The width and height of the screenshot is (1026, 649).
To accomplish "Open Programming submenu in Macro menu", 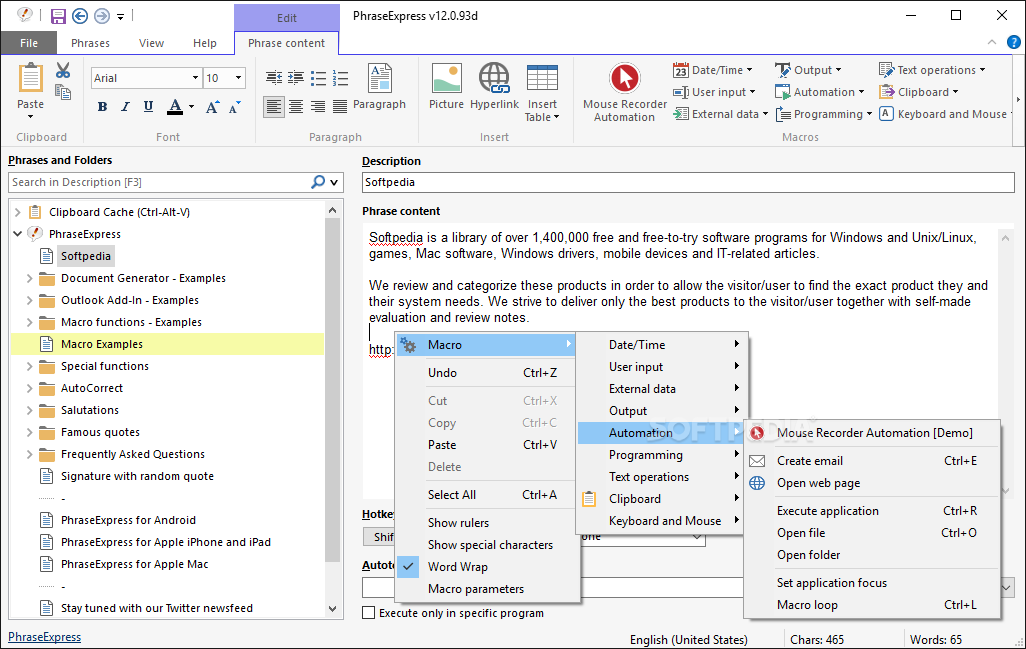I will click(x=661, y=455).
